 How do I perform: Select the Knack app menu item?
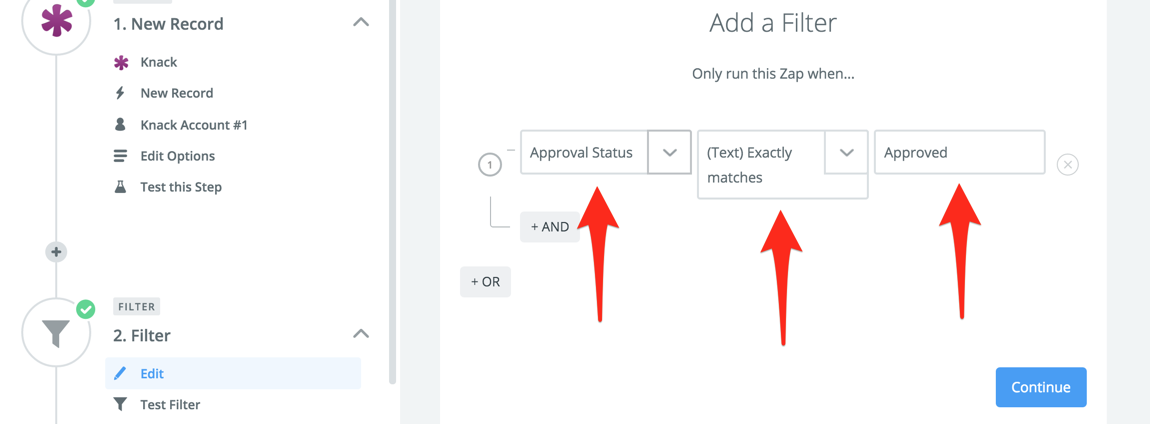pyautogui.click(x=158, y=62)
